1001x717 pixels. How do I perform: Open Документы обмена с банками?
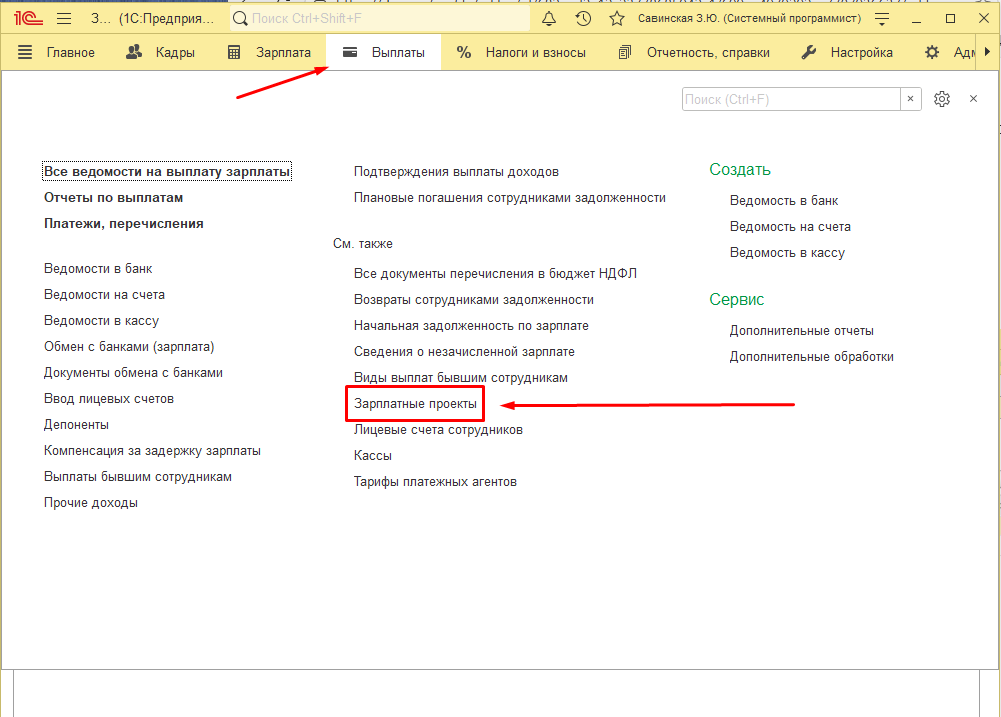133,373
